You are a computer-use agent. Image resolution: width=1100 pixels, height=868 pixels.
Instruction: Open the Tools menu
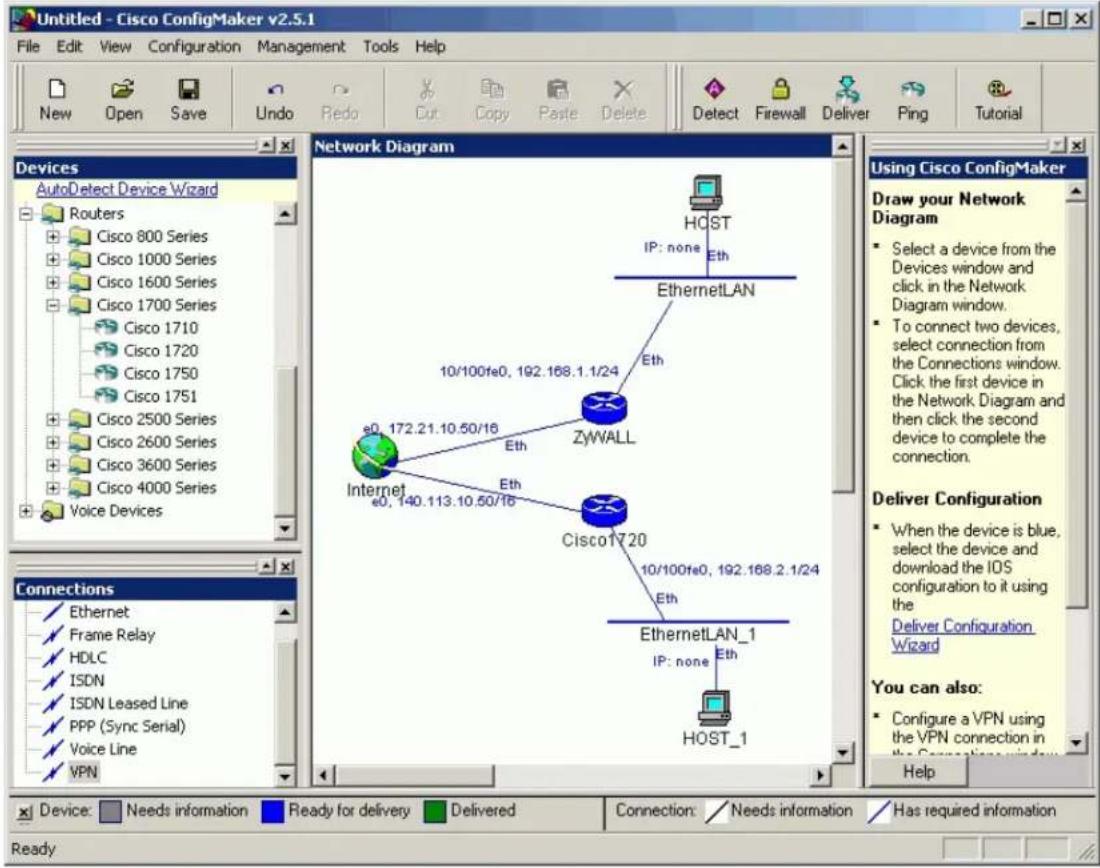[380, 46]
